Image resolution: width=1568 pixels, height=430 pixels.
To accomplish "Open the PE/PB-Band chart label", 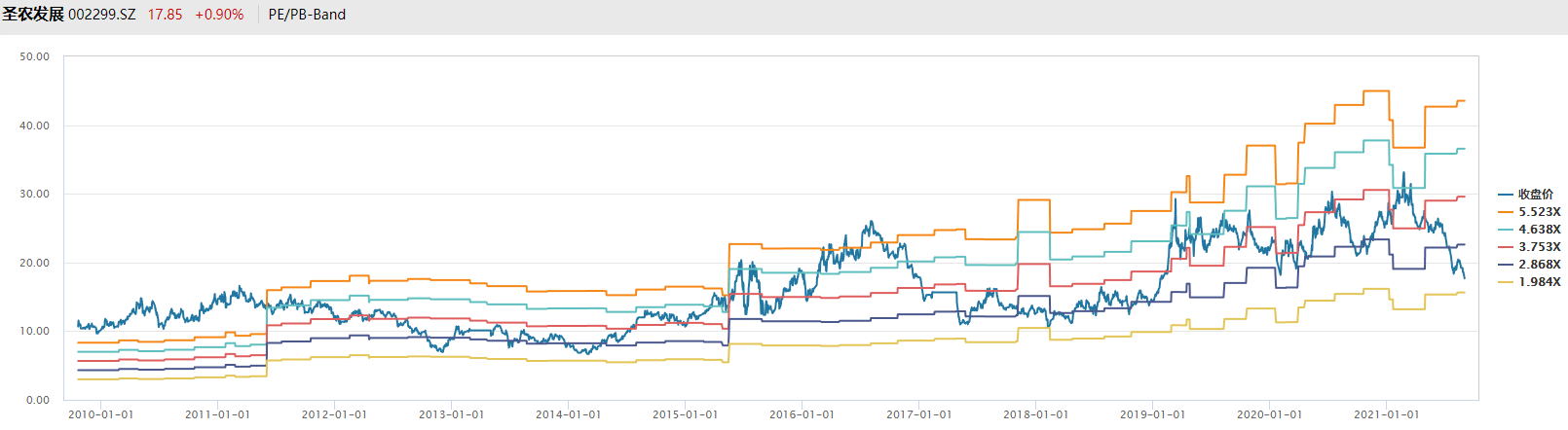I will [x=307, y=15].
